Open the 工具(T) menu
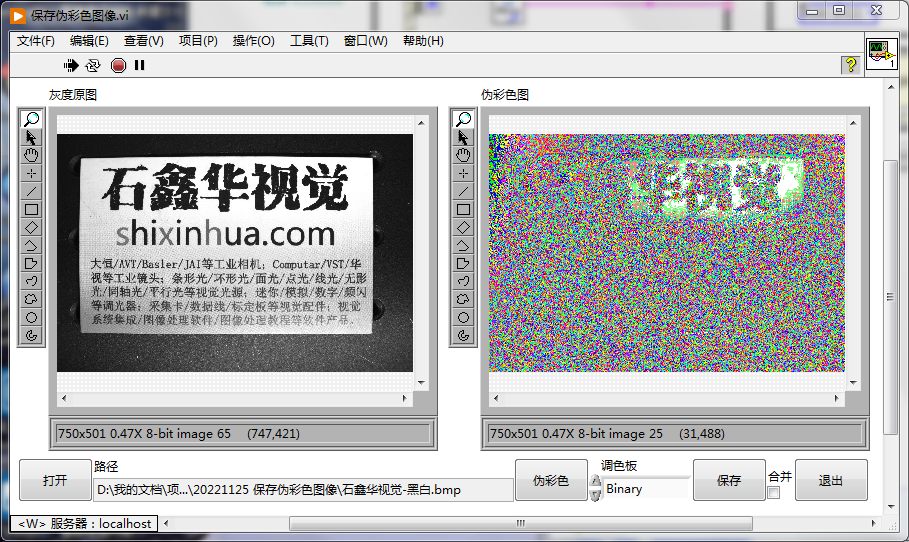Viewport: 909px width, 542px height. (x=309, y=41)
